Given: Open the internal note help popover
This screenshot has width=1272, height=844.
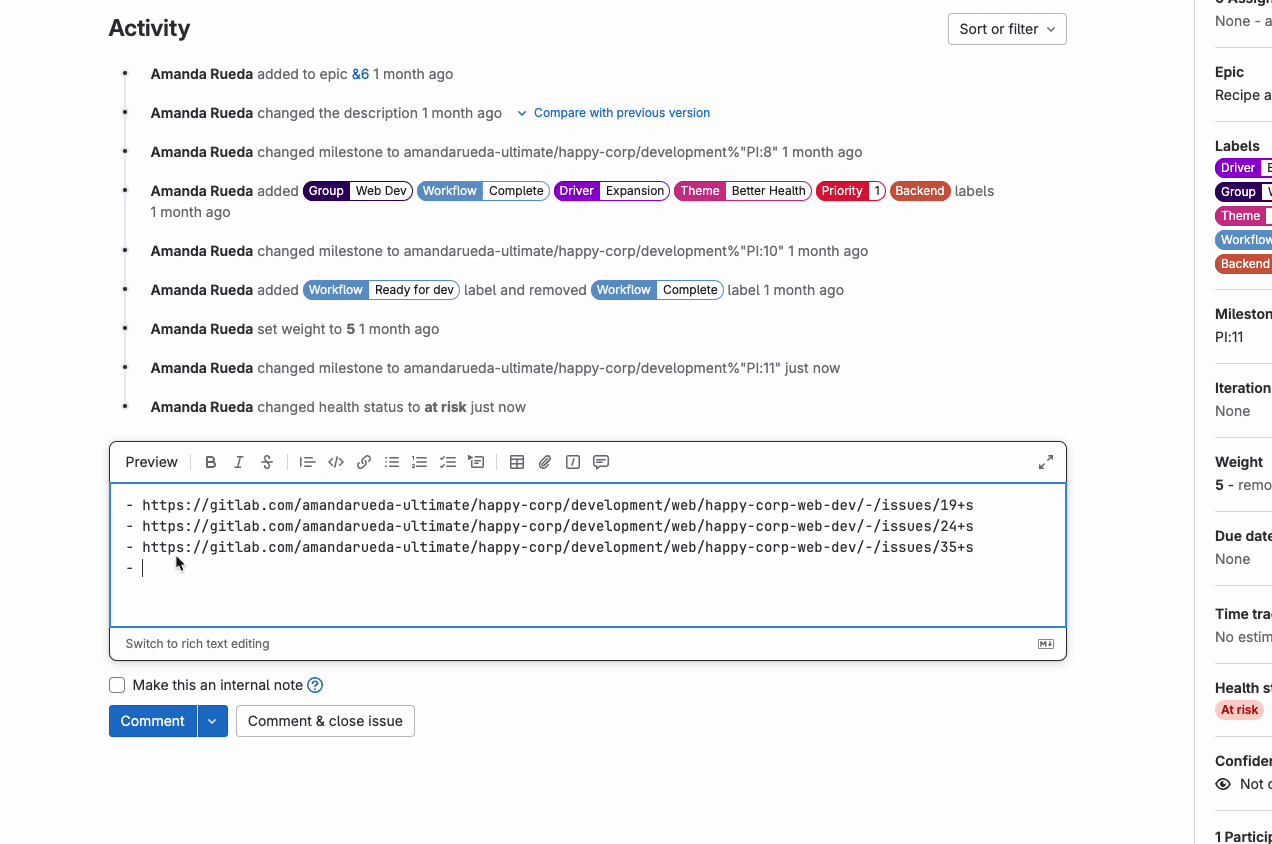Looking at the screenshot, I should 315,685.
